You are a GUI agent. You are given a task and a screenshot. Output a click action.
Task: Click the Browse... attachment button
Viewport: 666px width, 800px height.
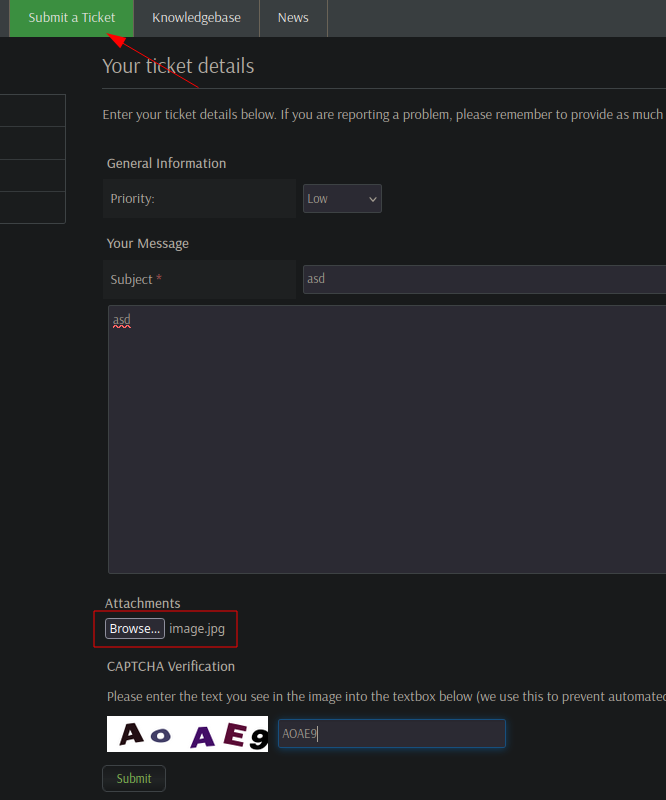[x=135, y=629]
